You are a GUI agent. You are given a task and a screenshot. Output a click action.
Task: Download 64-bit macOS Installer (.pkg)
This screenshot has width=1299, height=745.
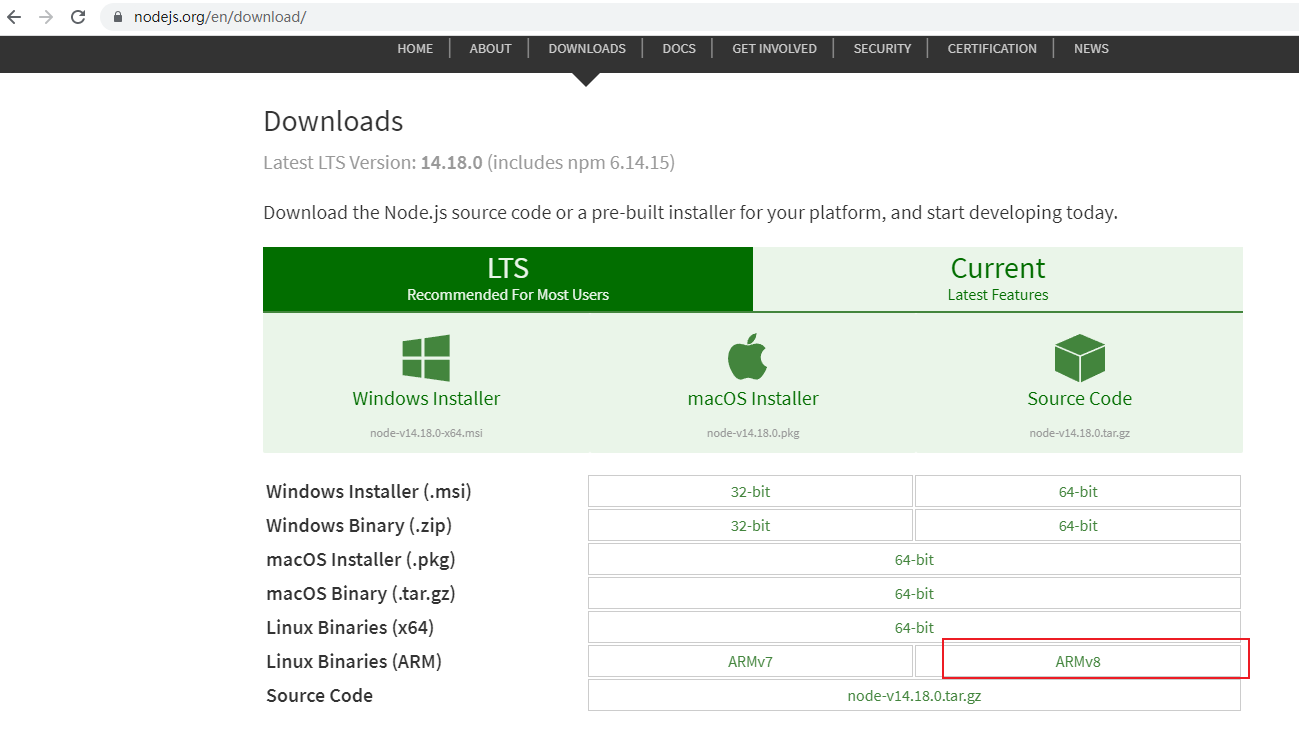tap(914, 559)
